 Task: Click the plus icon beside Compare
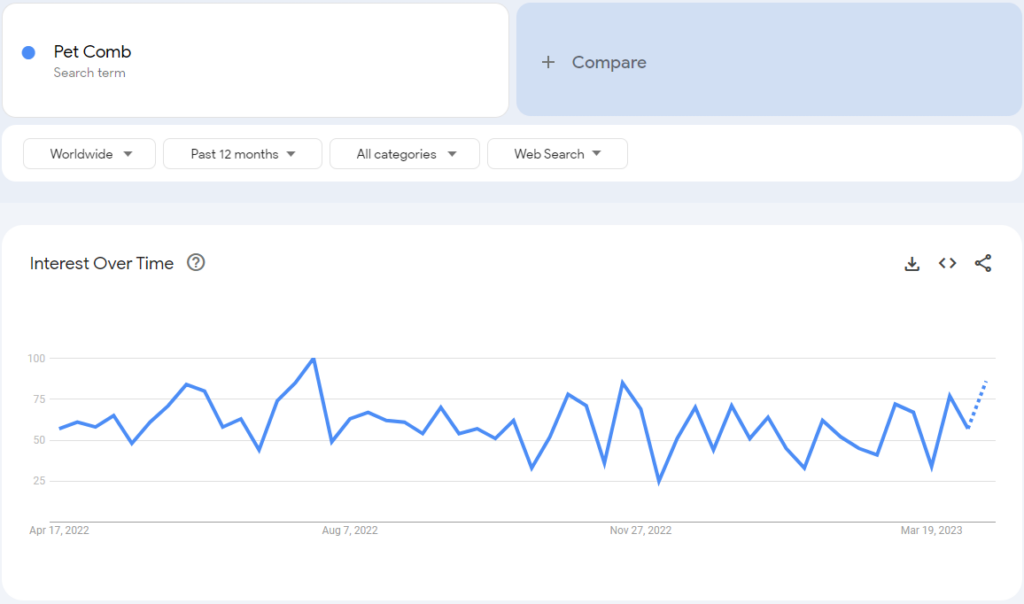[548, 62]
